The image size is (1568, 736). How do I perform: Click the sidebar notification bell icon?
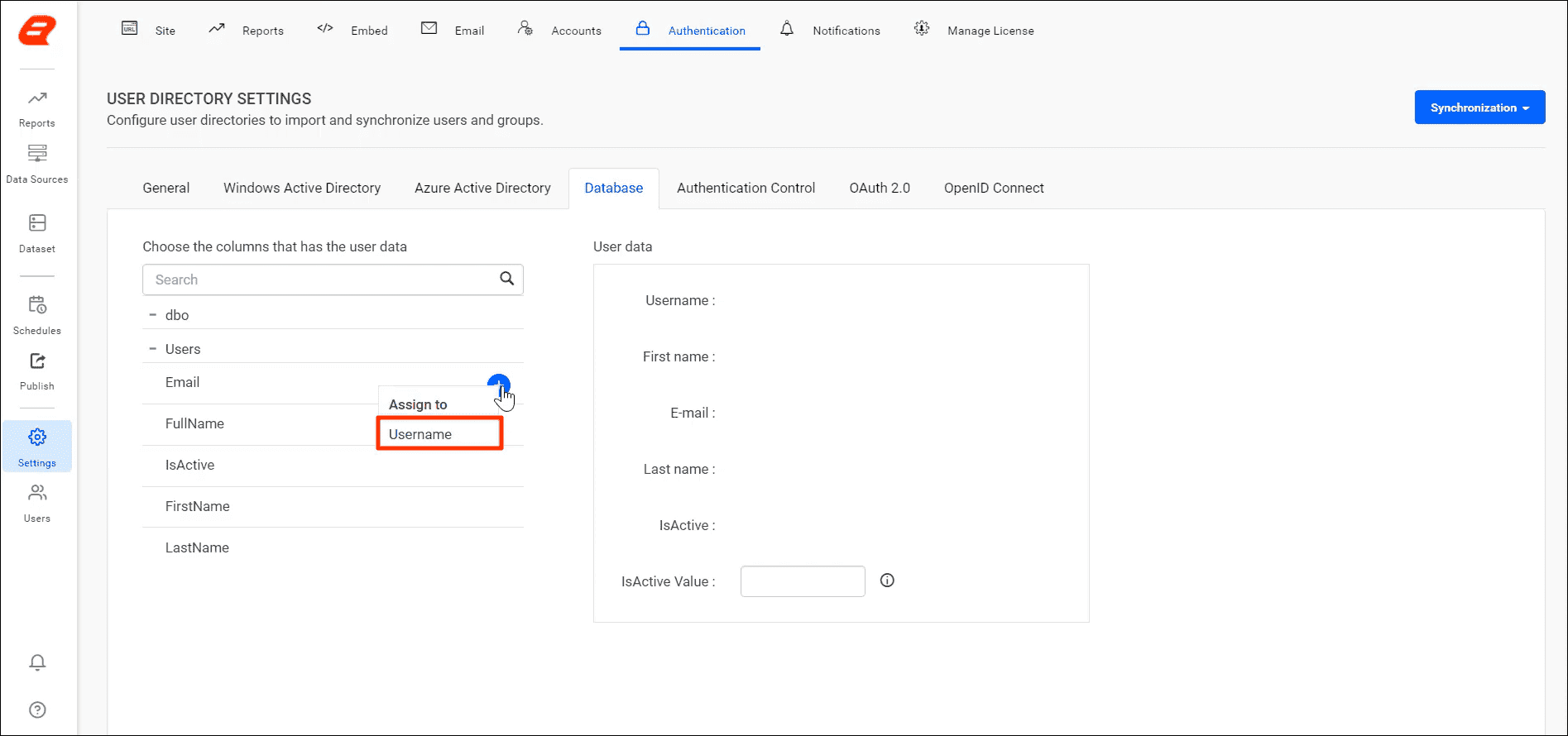coord(37,662)
